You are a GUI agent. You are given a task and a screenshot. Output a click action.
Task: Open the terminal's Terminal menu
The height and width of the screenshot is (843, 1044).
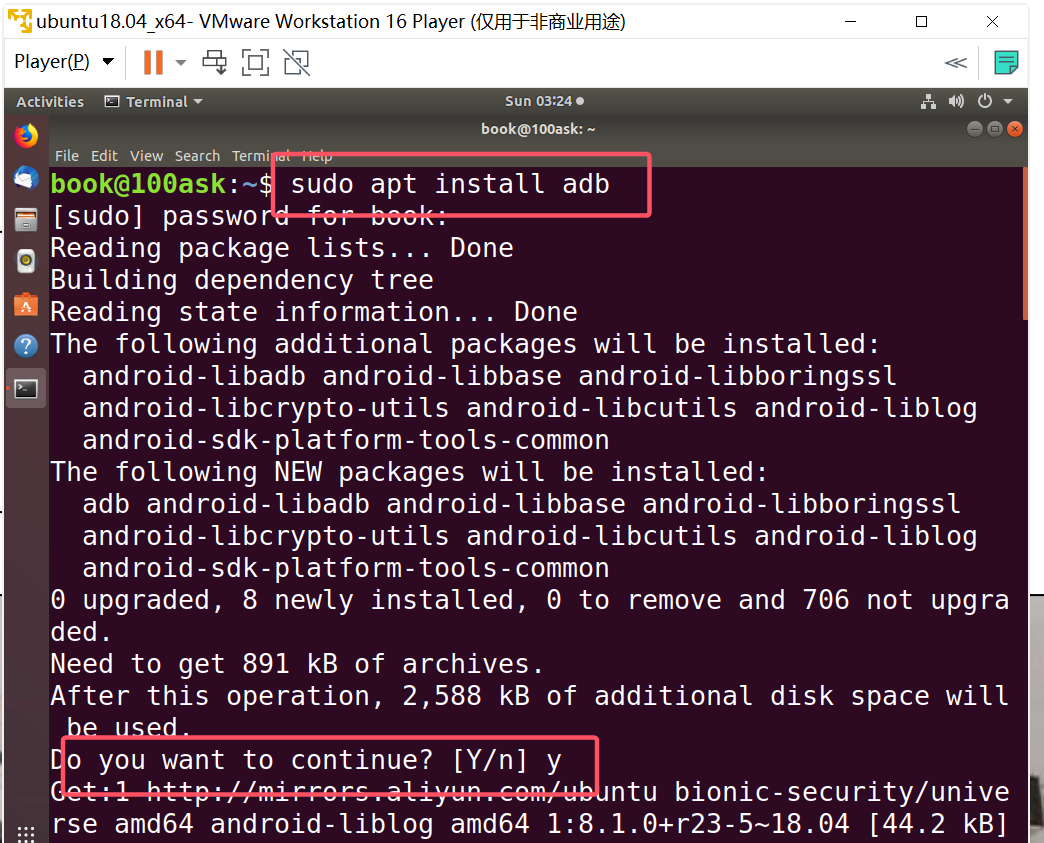261,156
